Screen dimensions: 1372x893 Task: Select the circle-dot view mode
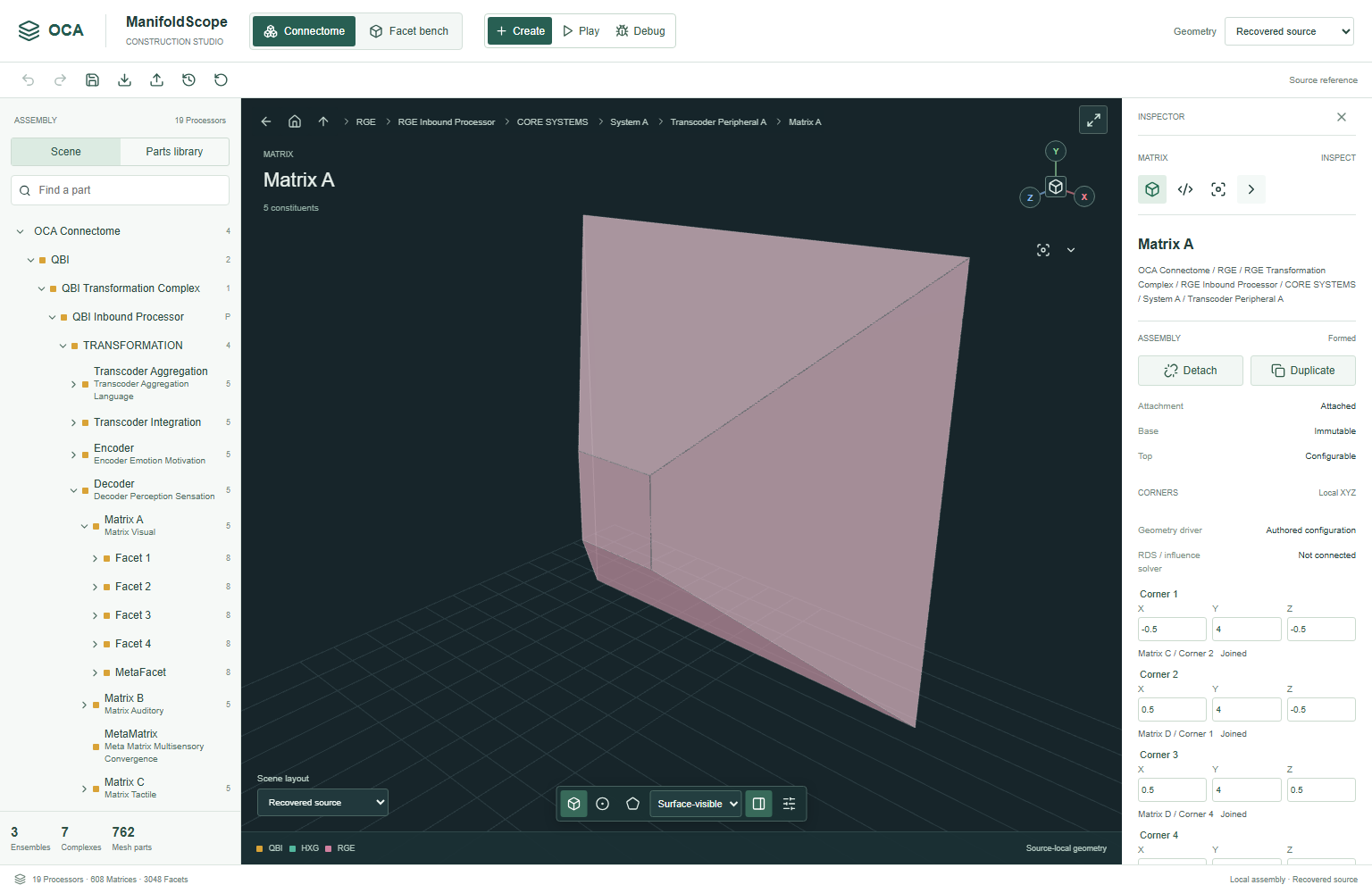pyautogui.click(x=603, y=804)
